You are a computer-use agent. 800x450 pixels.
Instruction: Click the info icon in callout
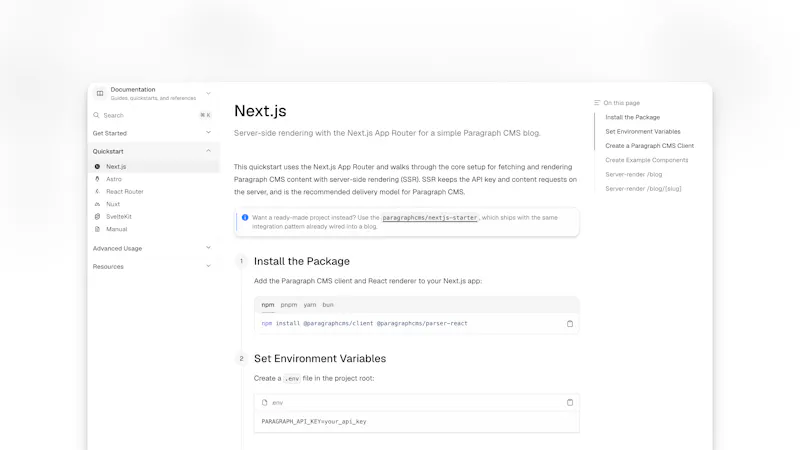[x=245, y=217]
